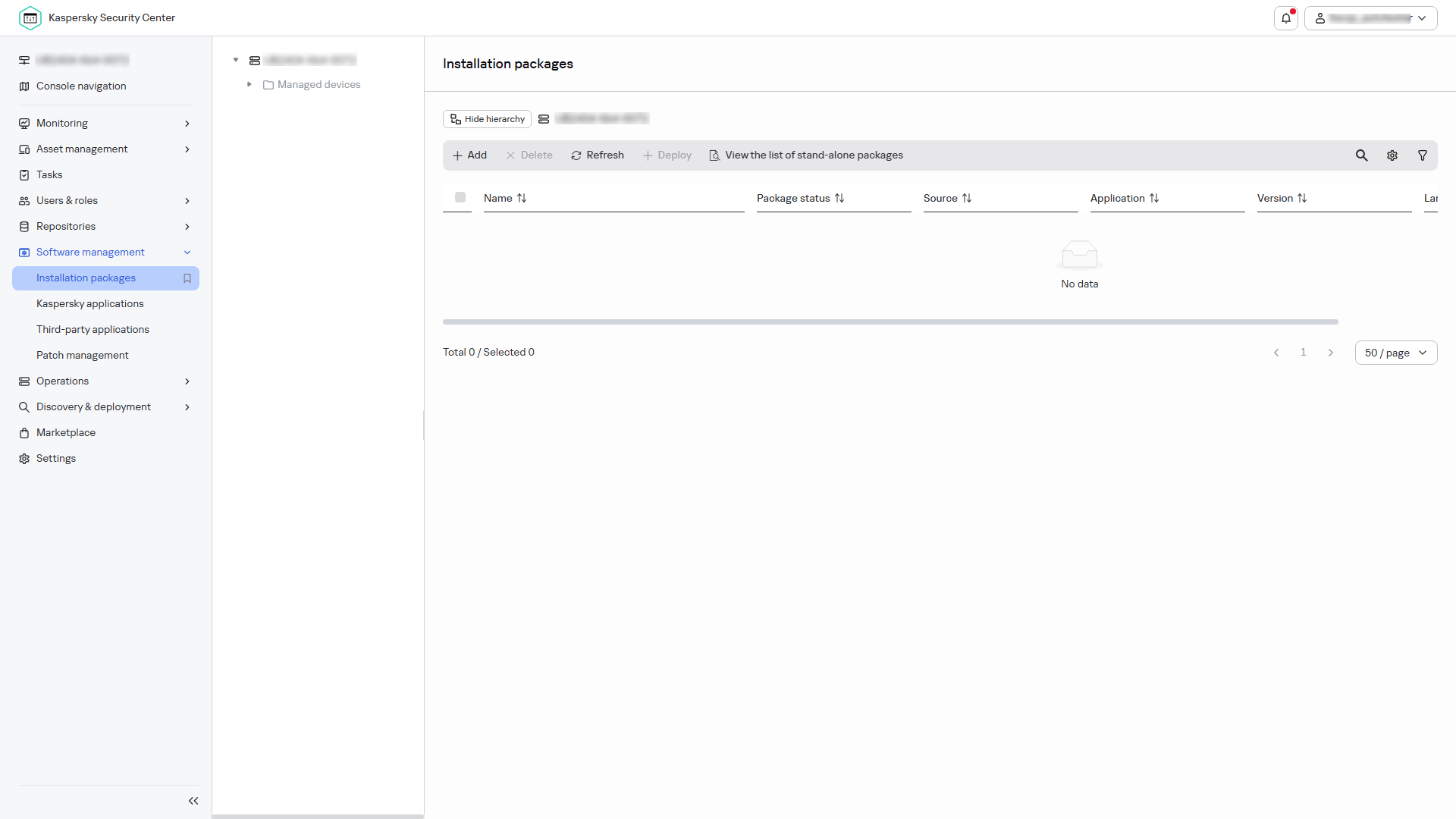Open the table search magnifier
This screenshot has height=819, width=1456.
(x=1362, y=155)
